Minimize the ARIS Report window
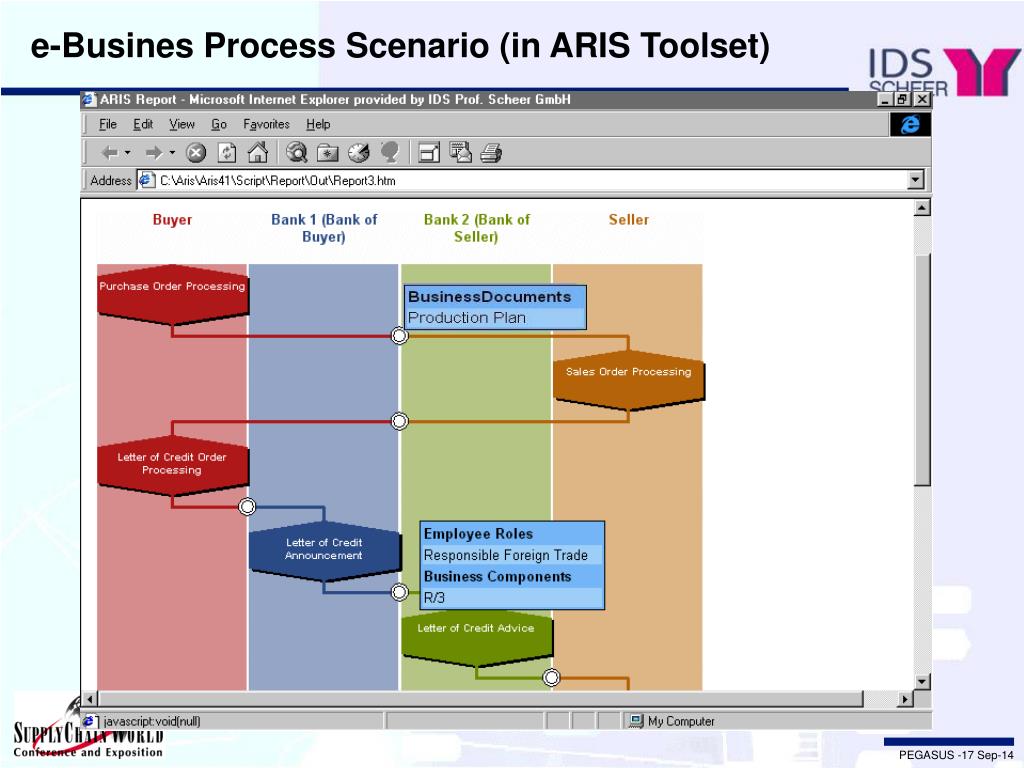 tap(885, 99)
